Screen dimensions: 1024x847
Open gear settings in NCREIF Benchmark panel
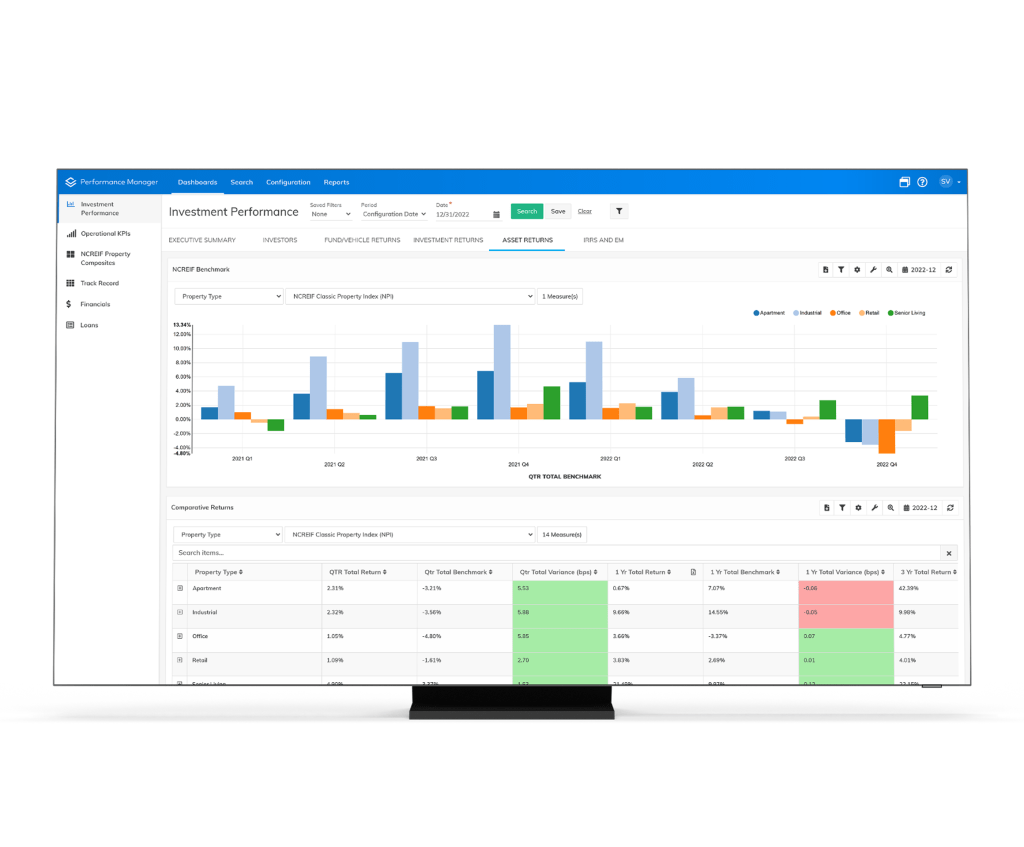[857, 270]
